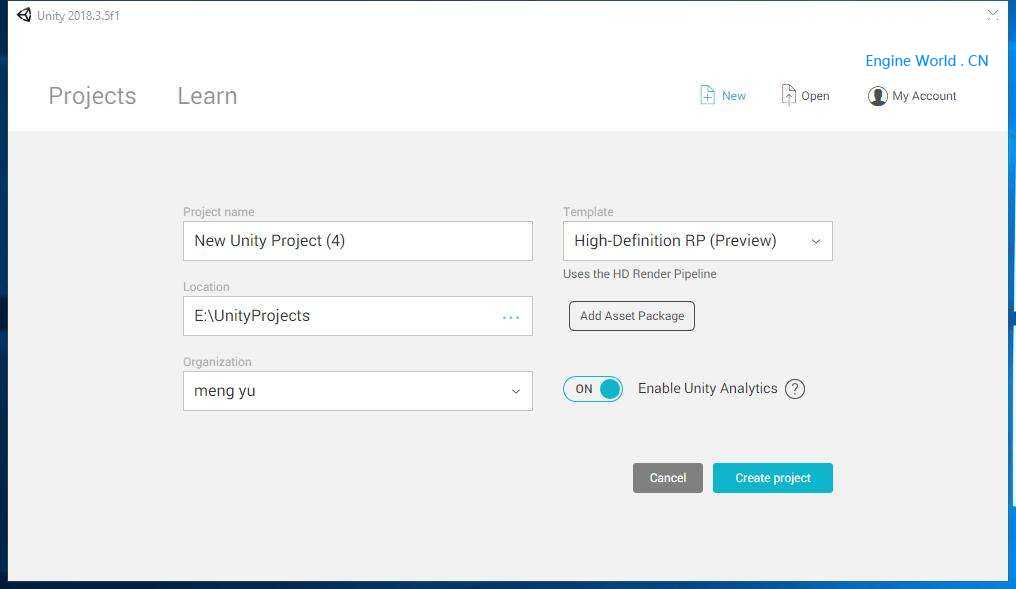This screenshot has height=589, width=1016.
Task: Click the 'Enable Unity Analytics' label
Action: click(x=708, y=388)
